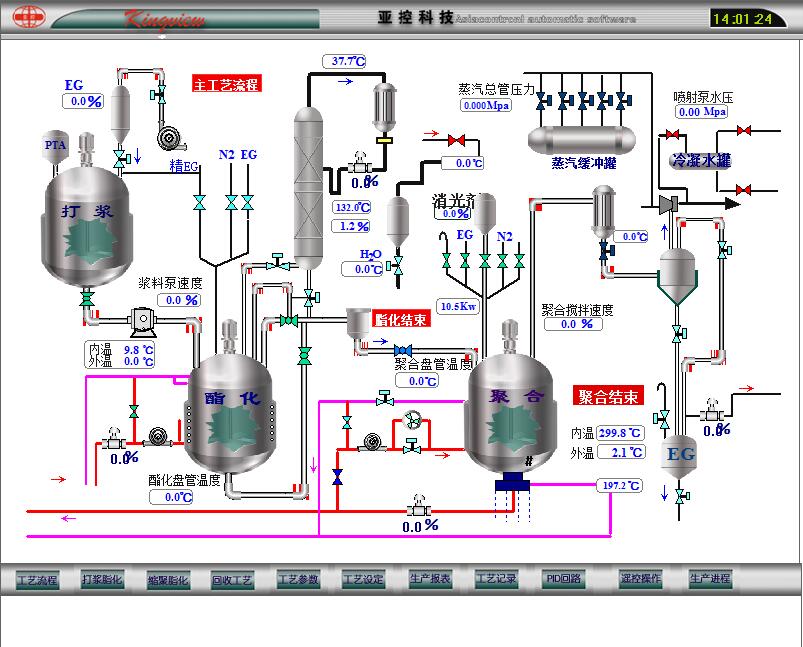
Task: Toggle the blue valve after the 酯化结束 vessel
Action: point(403,351)
